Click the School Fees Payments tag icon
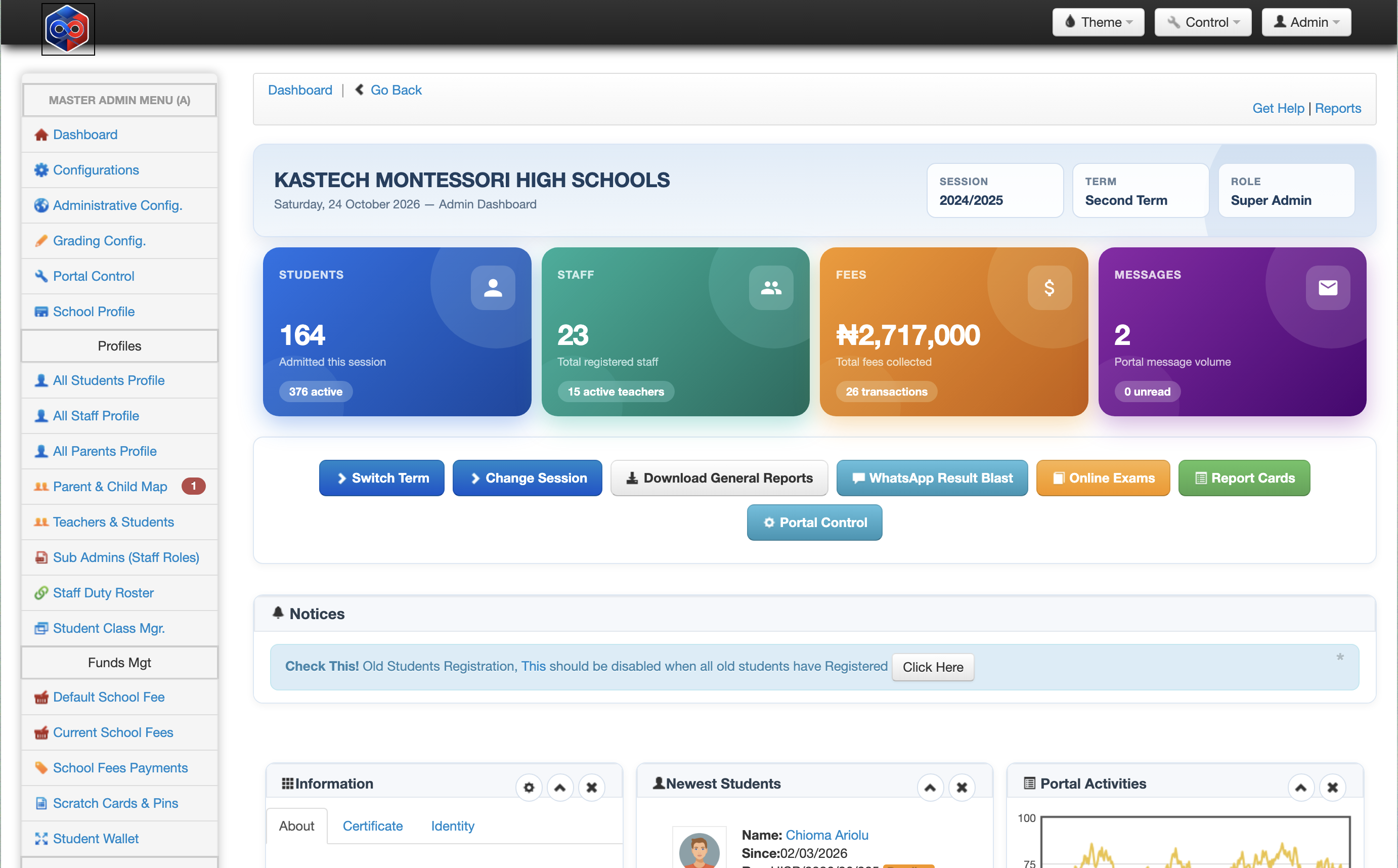 pyautogui.click(x=41, y=768)
